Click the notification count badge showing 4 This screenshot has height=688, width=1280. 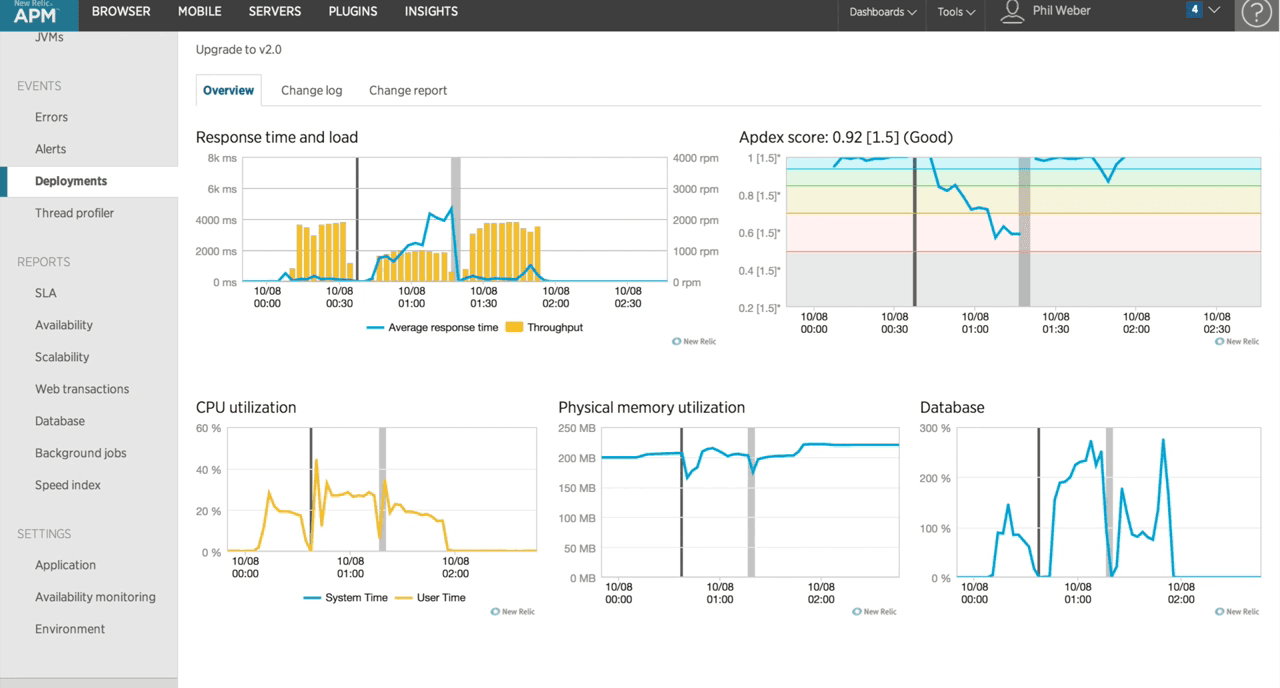[1194, 10]
